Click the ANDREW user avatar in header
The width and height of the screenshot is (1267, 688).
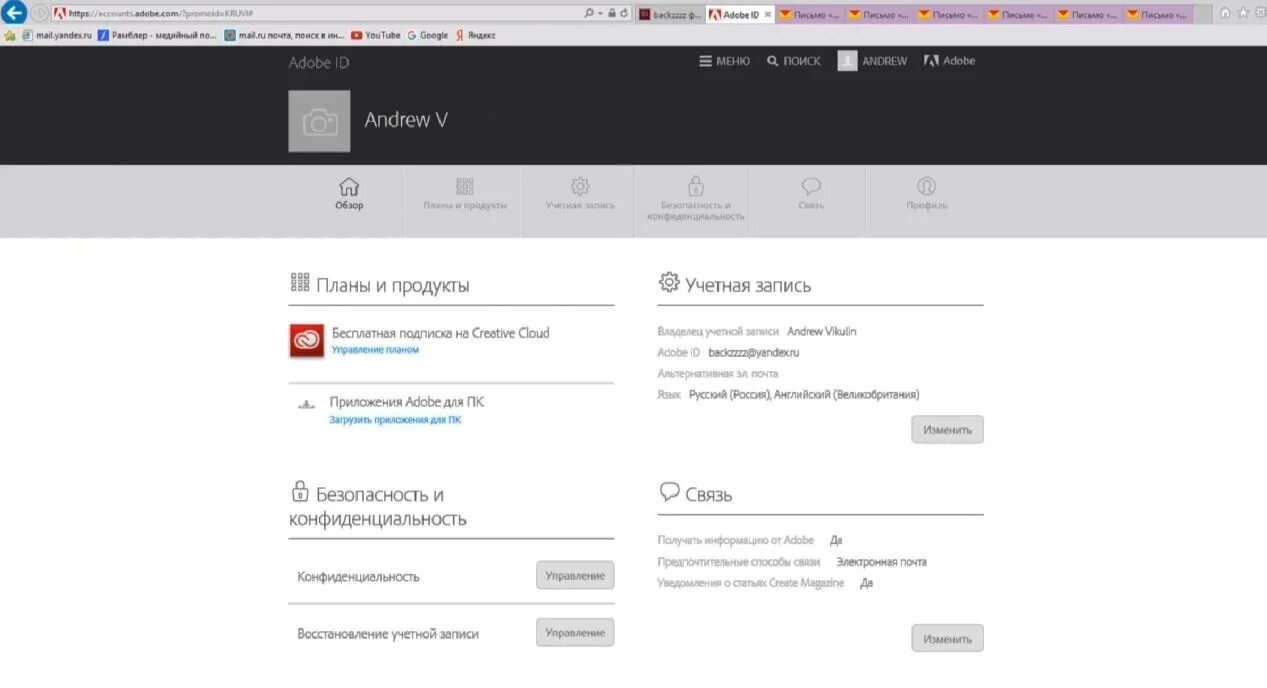click(848, 61)
